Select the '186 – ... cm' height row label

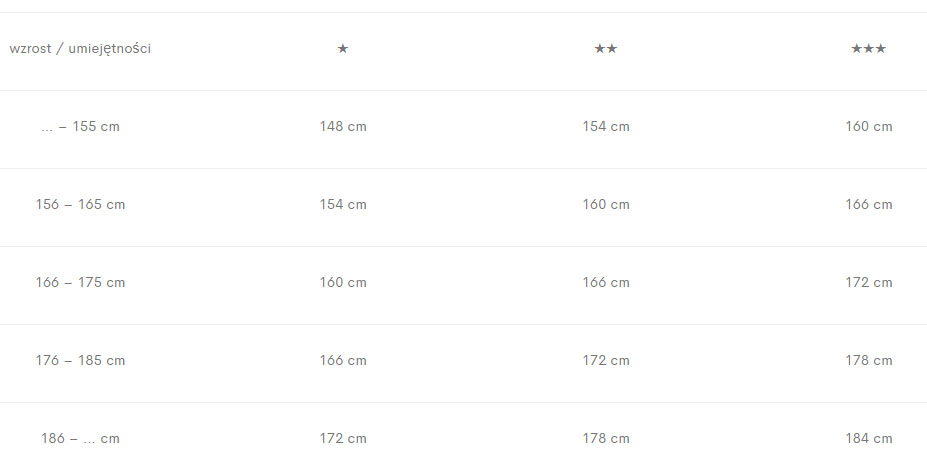point(80,439)
